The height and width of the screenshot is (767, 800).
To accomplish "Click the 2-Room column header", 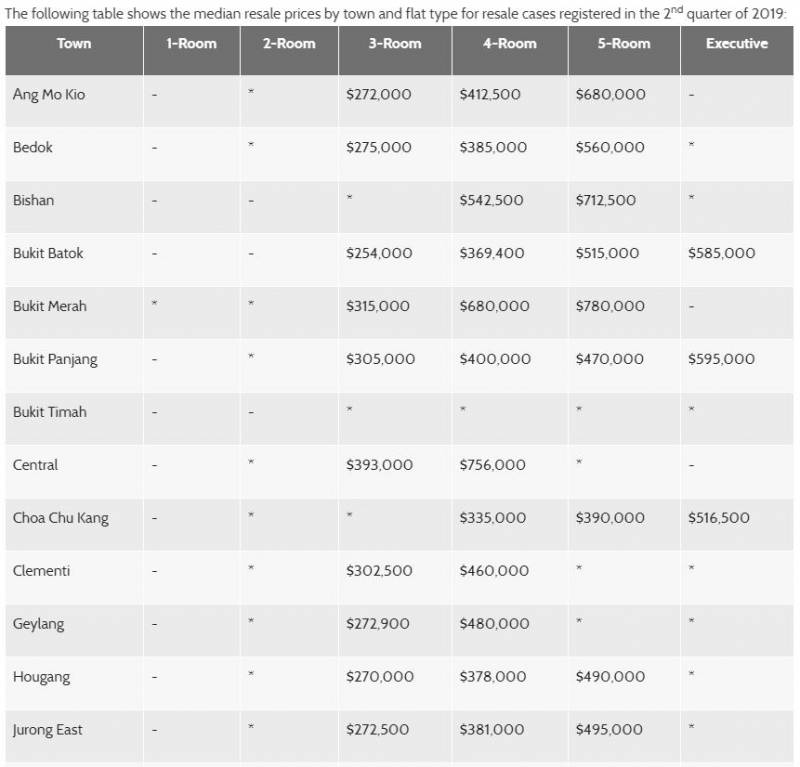I will pos(289,44).
